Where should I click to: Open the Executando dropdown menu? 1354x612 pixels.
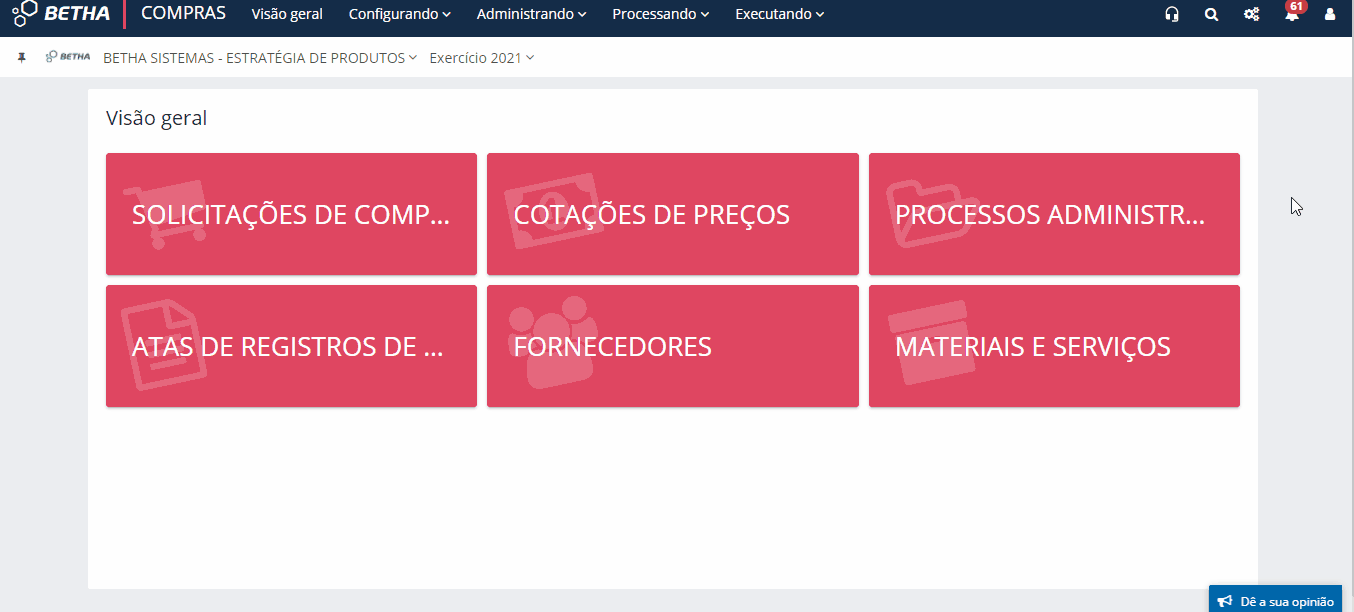[779, 14]
